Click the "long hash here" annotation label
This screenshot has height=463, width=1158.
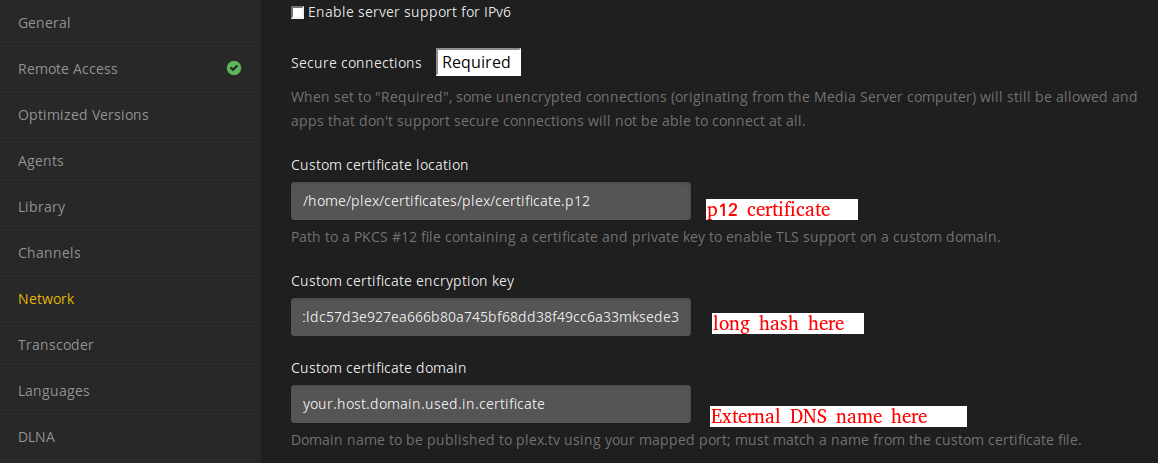[778, 324]
